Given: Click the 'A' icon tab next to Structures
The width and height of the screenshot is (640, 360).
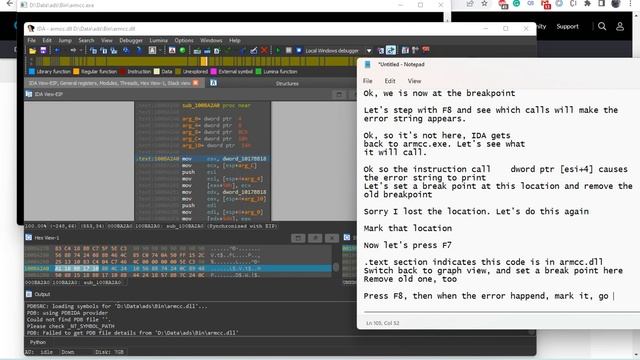Looking at the screenshot, I should [213, 83].
